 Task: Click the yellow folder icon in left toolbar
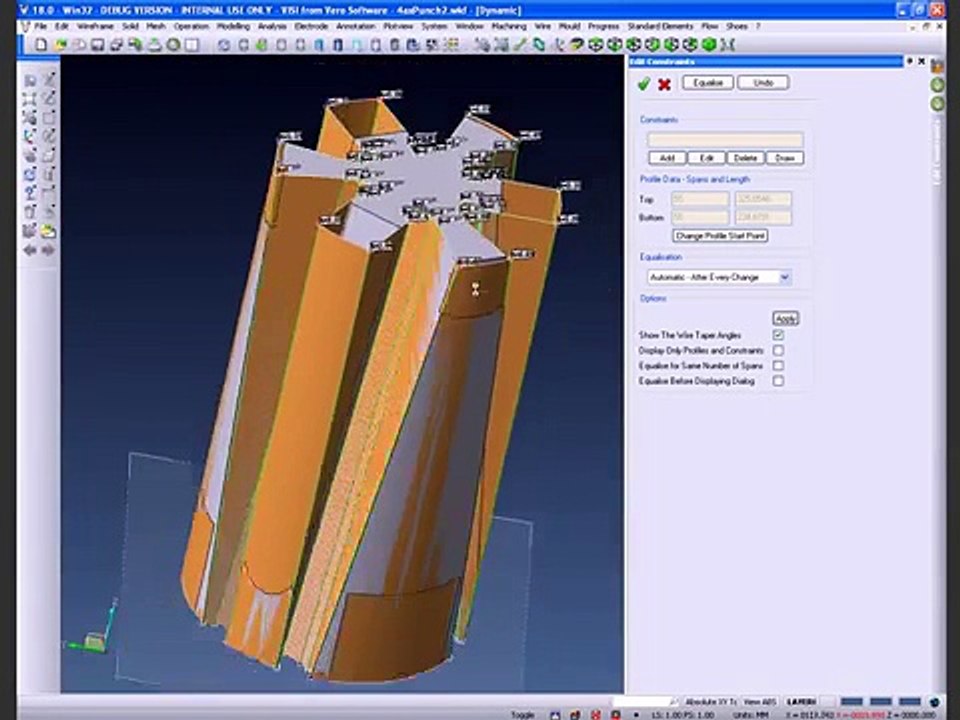(x=48, y=231)
